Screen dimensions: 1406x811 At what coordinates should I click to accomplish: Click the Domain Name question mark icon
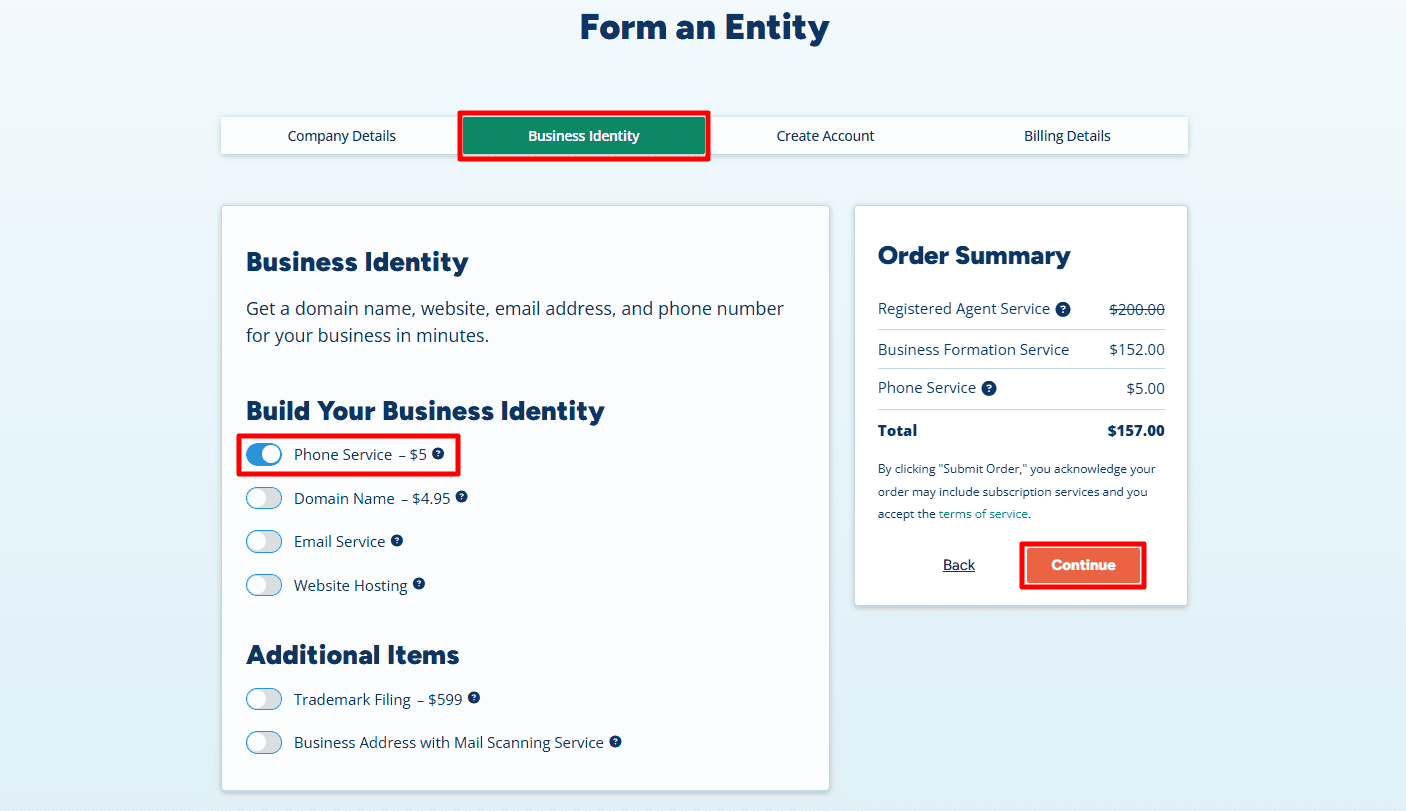[462, 496]
